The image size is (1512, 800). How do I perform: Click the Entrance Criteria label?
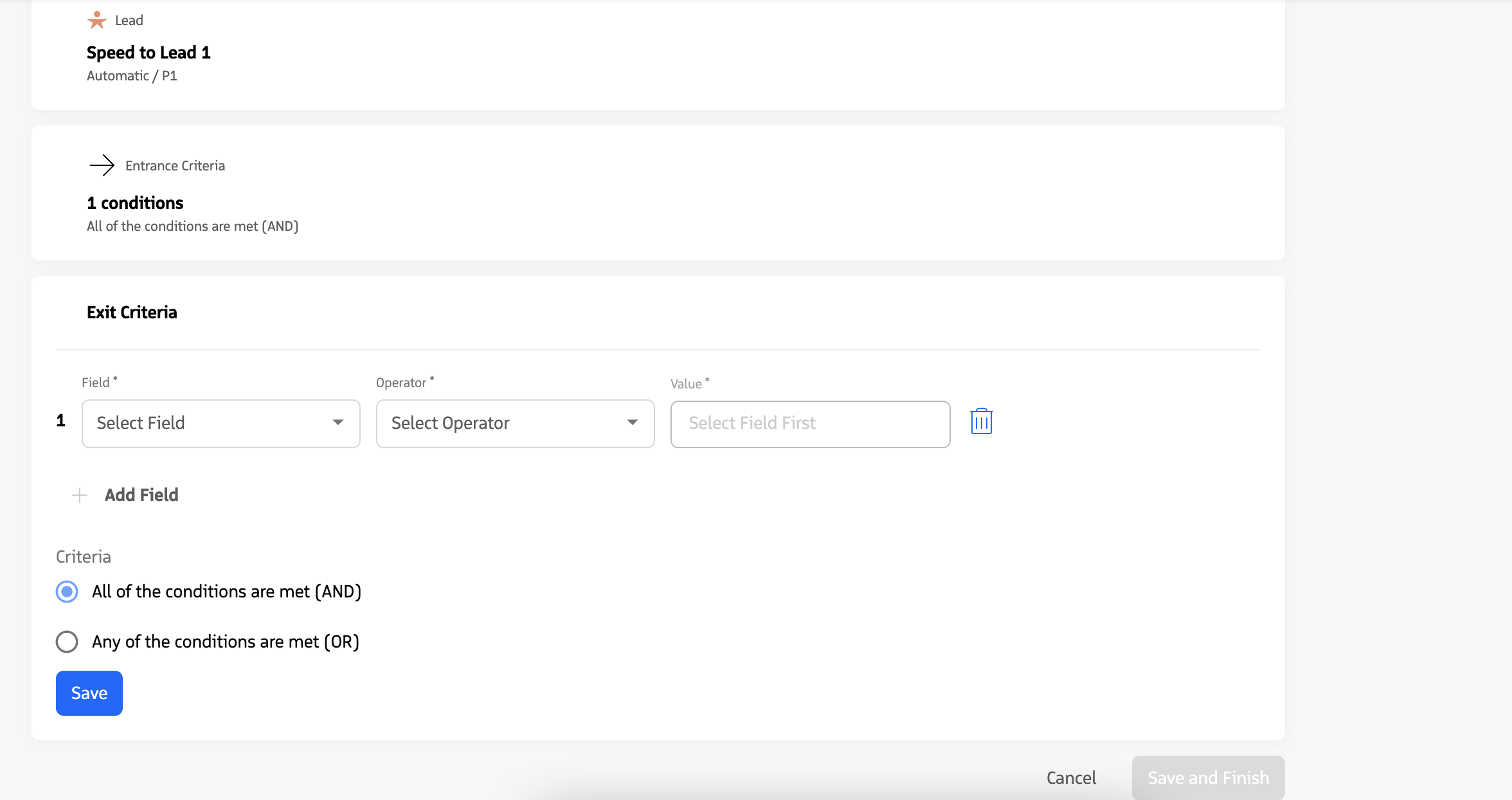[175, 166]
